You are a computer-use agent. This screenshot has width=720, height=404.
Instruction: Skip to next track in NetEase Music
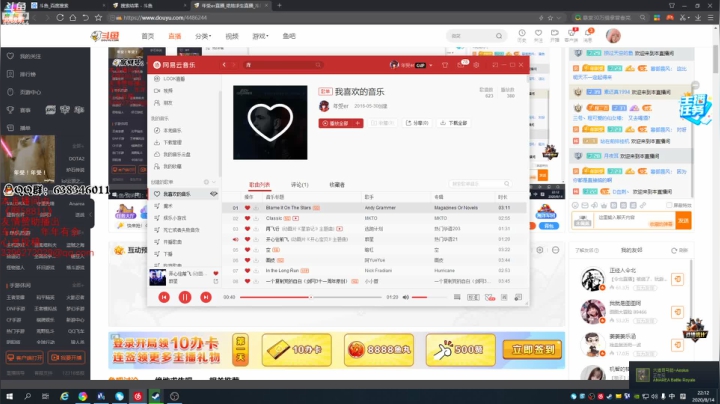(x=206, y=297)
